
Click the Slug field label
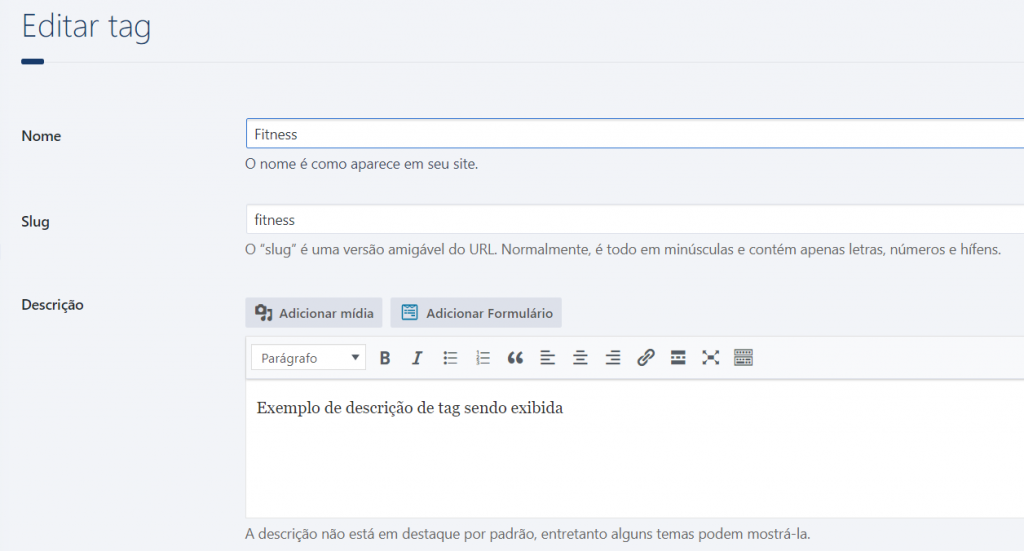point(35,221)
